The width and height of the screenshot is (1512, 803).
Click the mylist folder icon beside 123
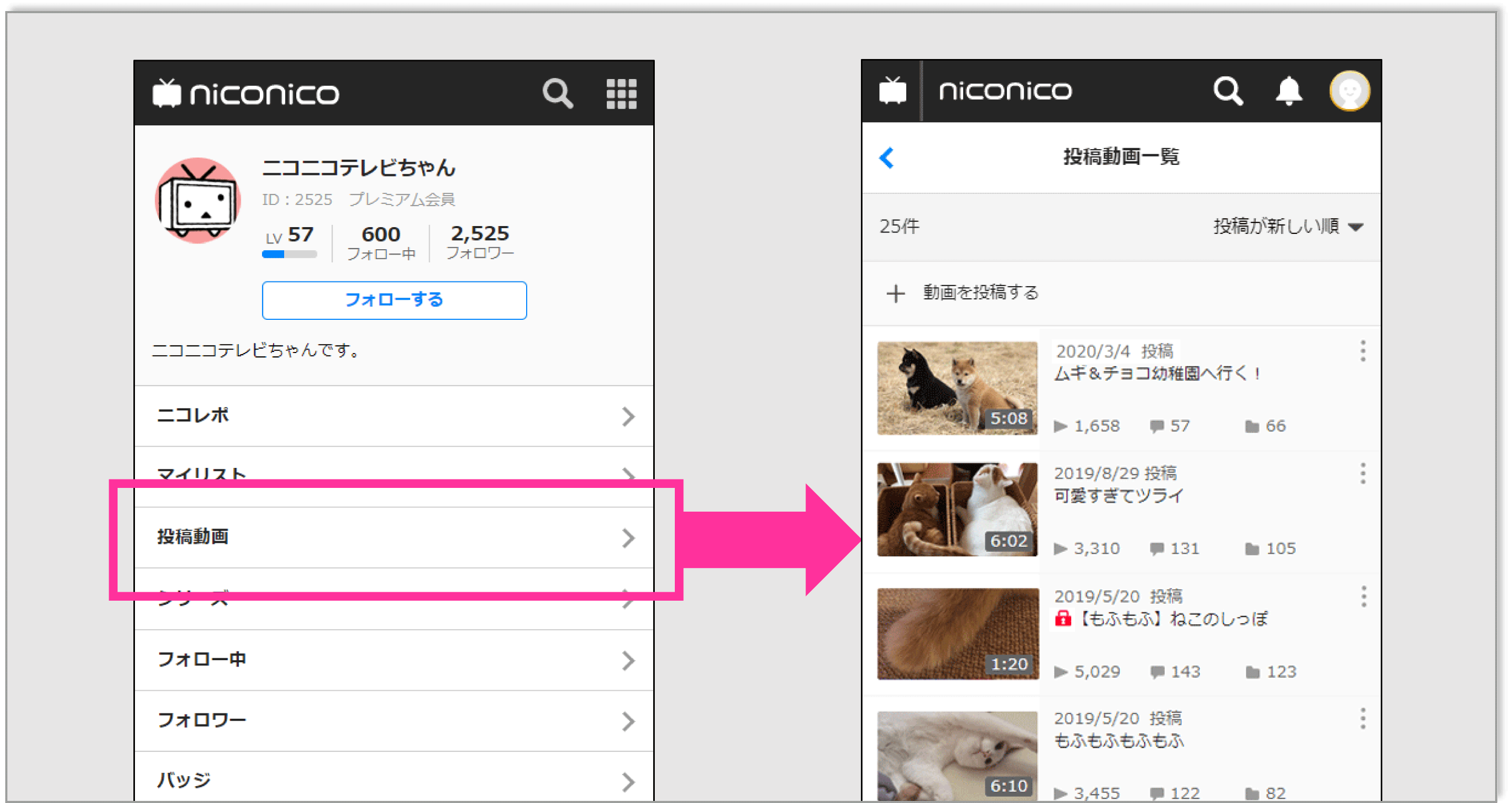click(1252, 672)
